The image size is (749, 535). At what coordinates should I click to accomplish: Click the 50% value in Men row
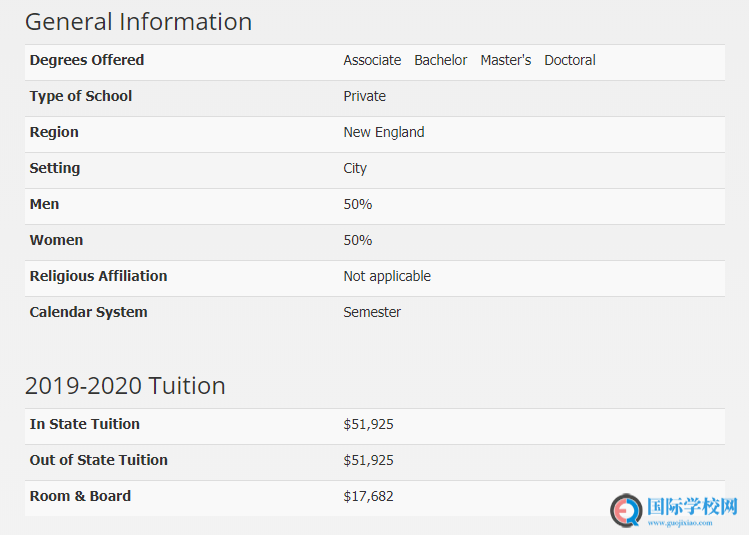[x=358, y=204]
